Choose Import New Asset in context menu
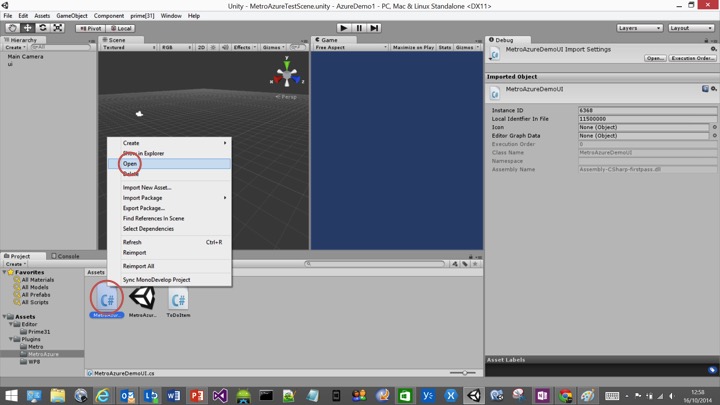This screenshot has width=720, height=405. click(x=169, y=187)
